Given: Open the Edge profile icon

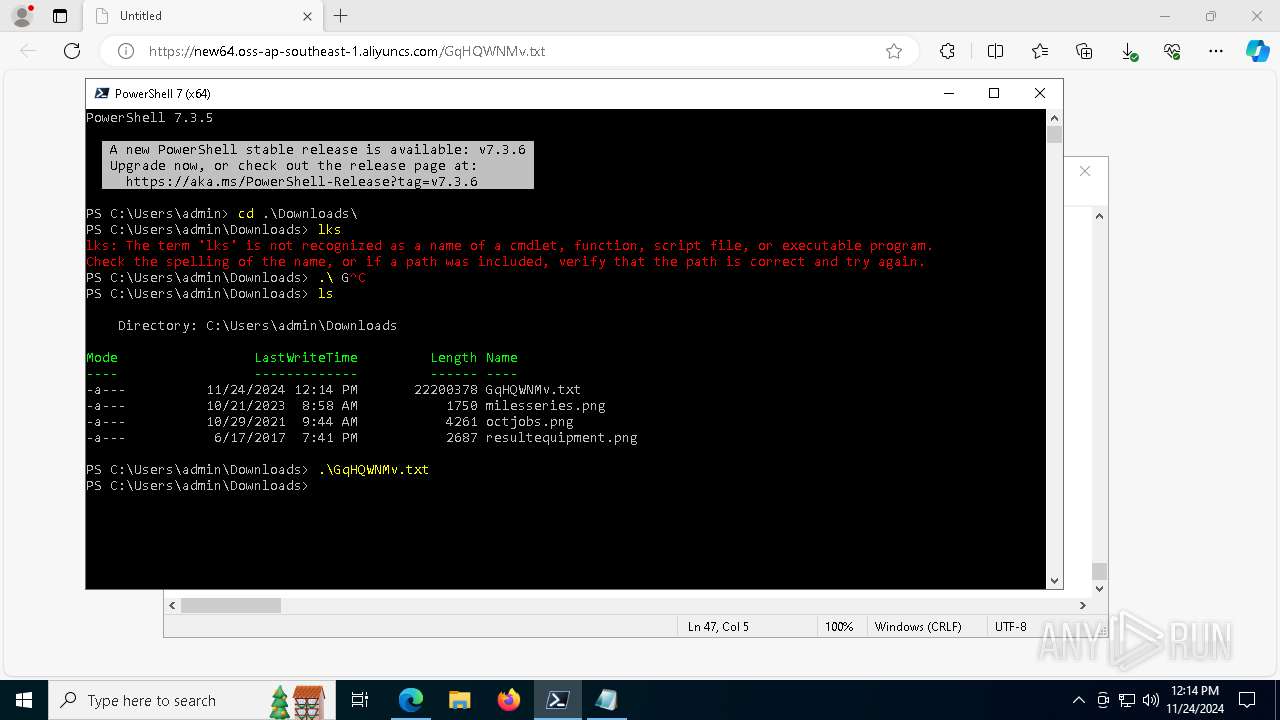Looking at the screenshot, I should (x=22, y=16).
